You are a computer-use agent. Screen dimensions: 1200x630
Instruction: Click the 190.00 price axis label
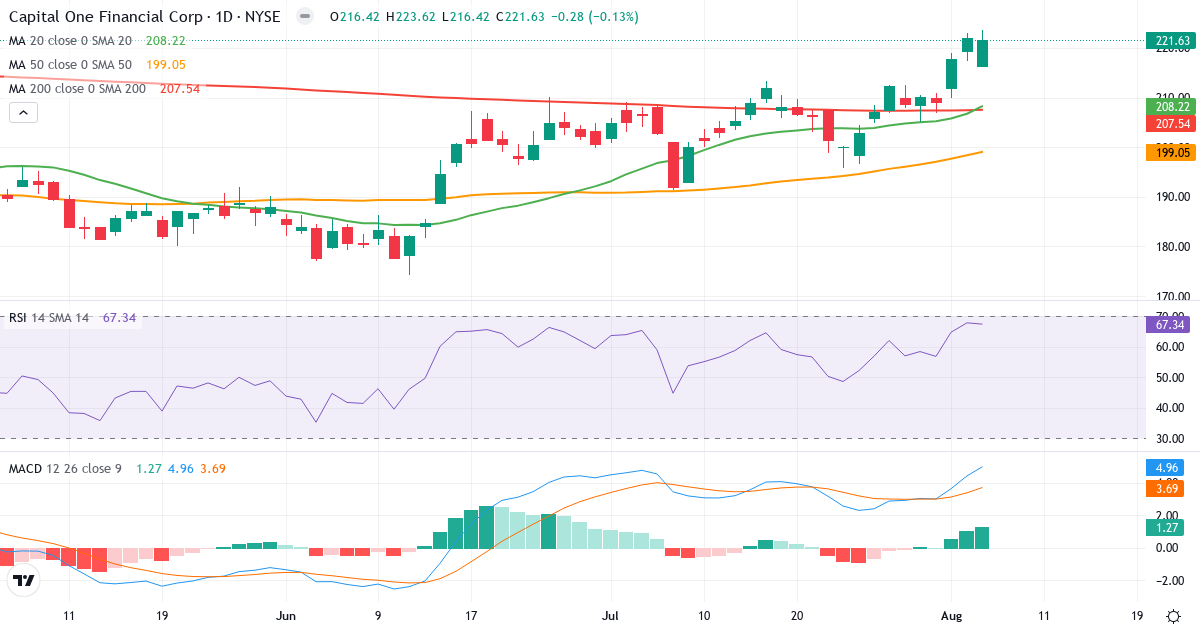coord(1171,197)
